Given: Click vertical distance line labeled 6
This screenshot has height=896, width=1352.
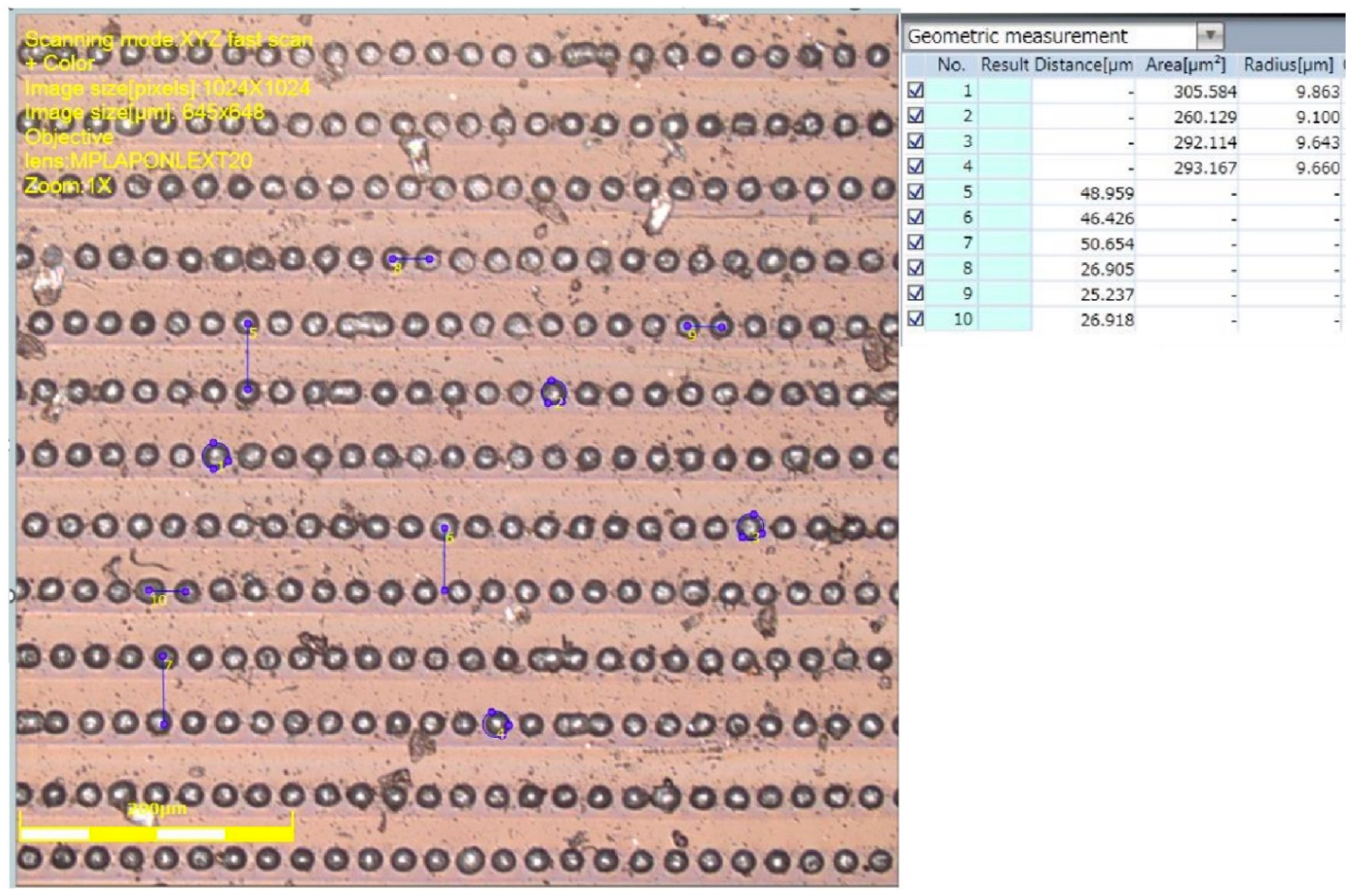Looking at the screenshot, I should 444,560.
